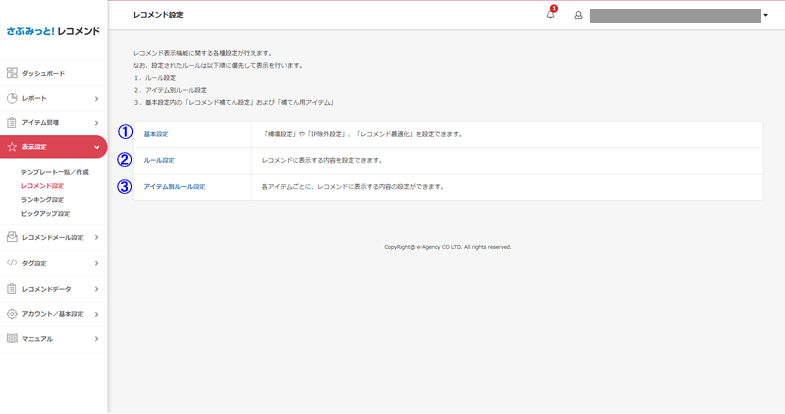The width and height of the screenshot is (785, 414).
Task: Open ピックアップ設定 submenu link
Action: click(x=45, y=214)
